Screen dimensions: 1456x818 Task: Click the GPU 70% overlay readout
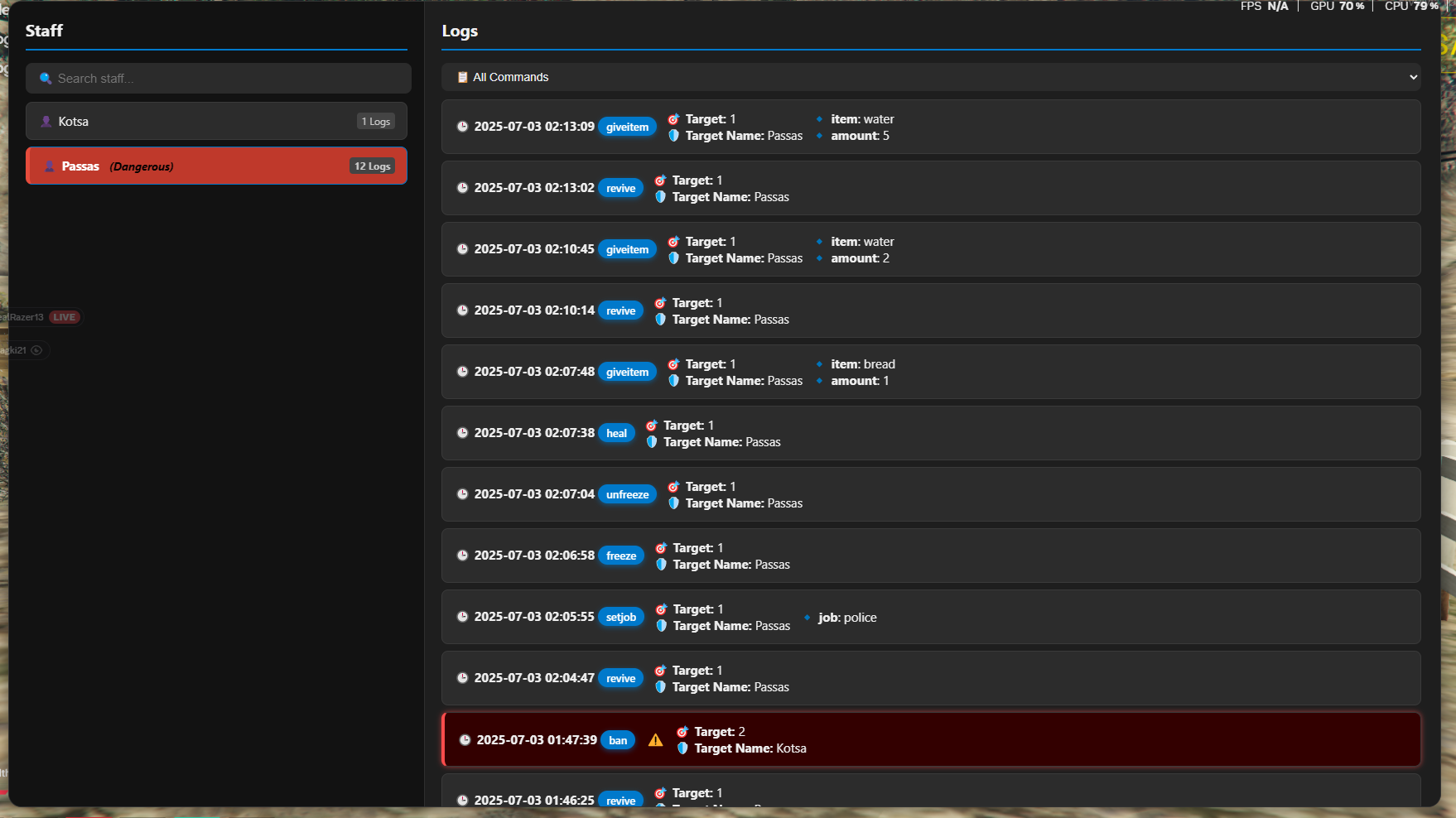(x=1337, y=6)
